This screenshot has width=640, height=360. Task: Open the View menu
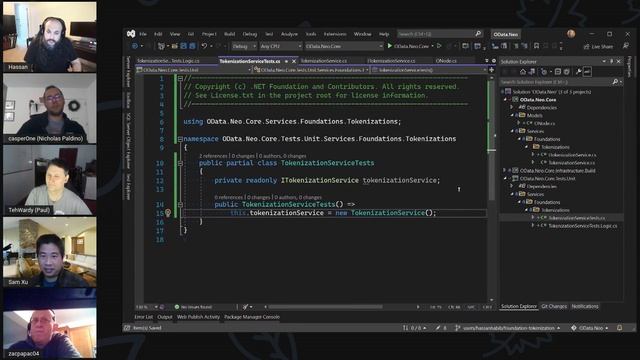(175, 34)
